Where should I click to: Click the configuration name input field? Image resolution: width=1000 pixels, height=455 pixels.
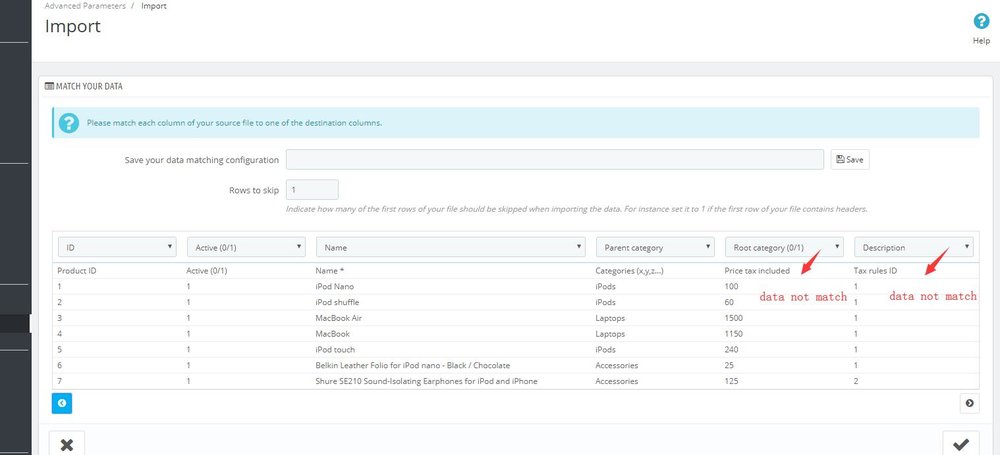coord(555,160)
